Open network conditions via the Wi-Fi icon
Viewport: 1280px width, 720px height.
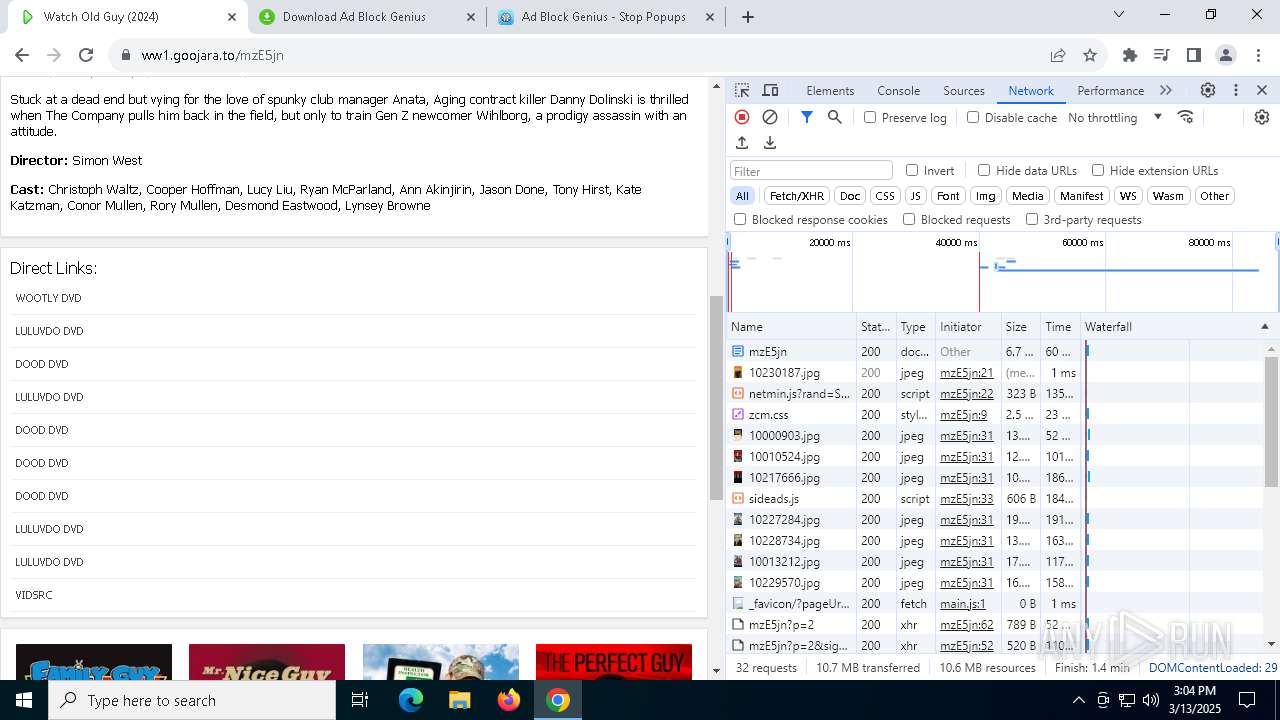click(x=1186, y=117)
